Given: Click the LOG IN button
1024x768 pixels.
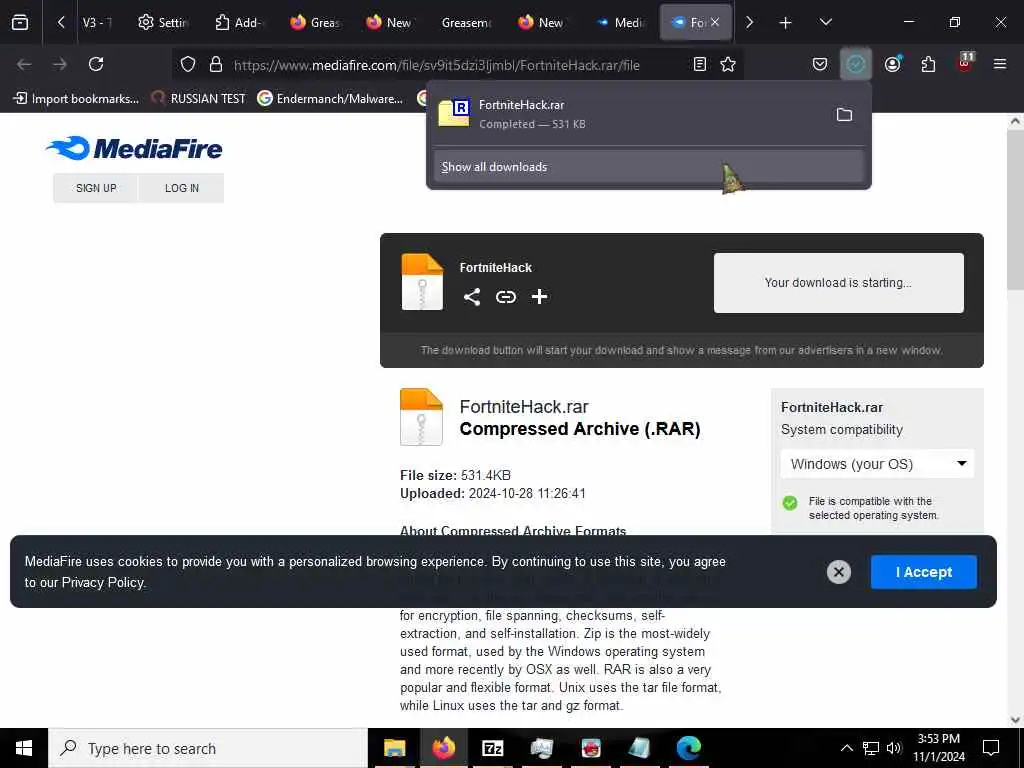Looking at the screenshot, I should coord(182,188).
